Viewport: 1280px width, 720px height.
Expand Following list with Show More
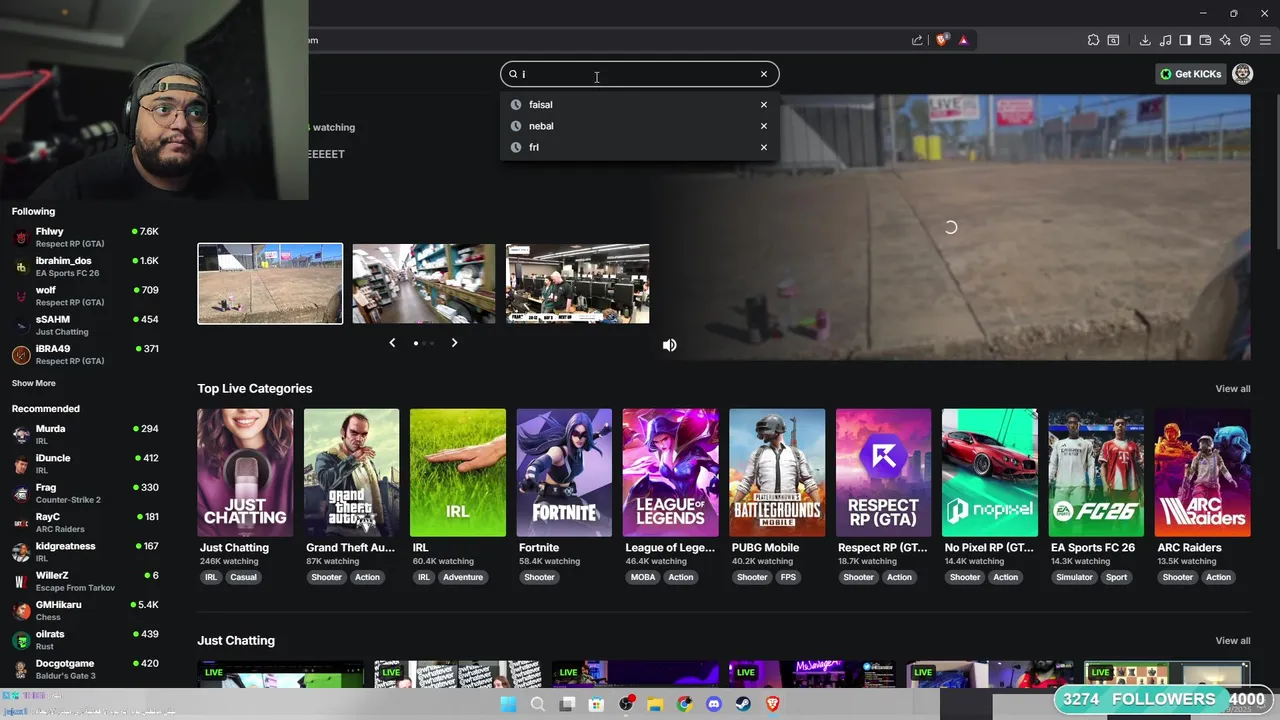point(34,383)
